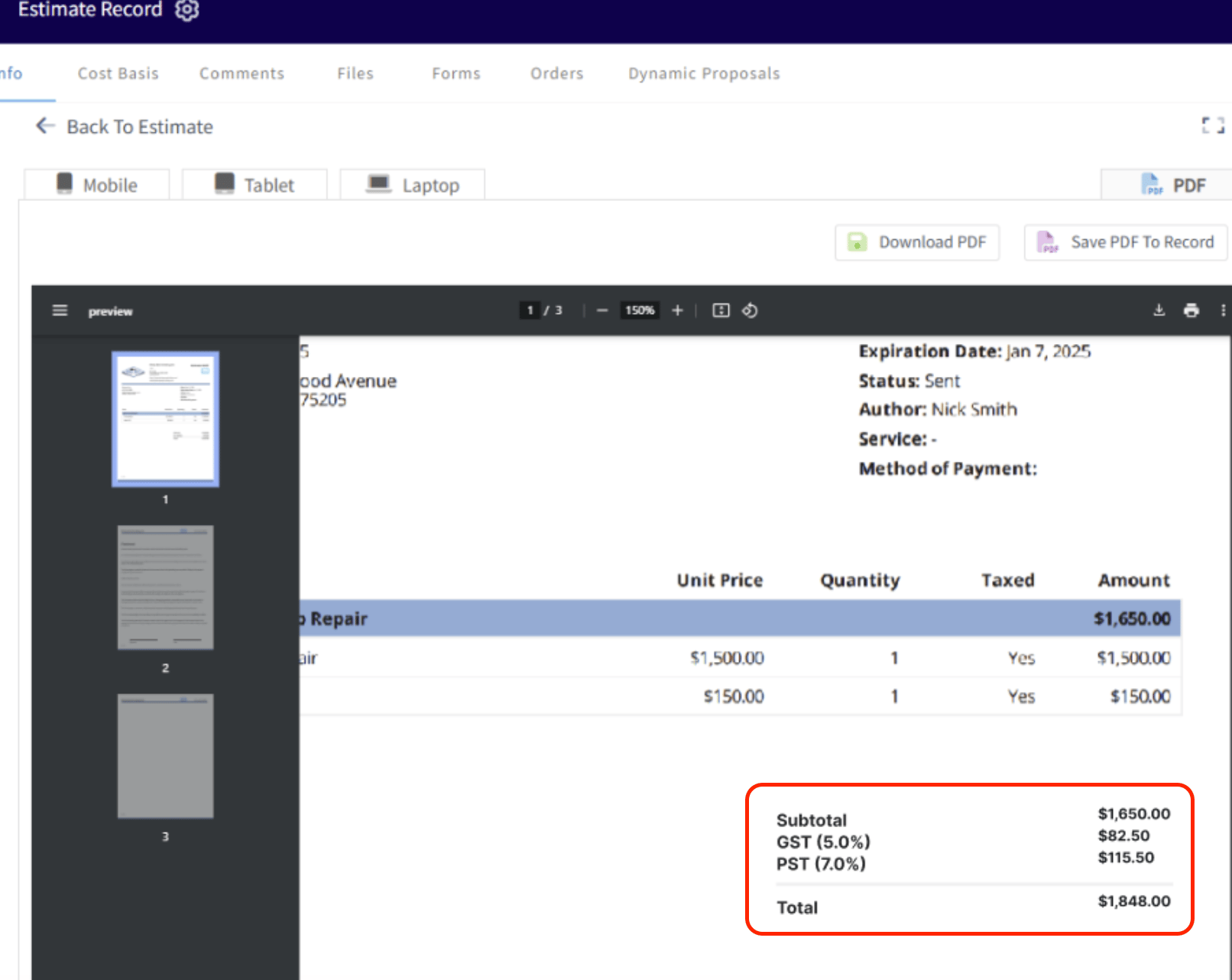Switch to the Info tab
The image size is (1232, 980).
[11, 73]
